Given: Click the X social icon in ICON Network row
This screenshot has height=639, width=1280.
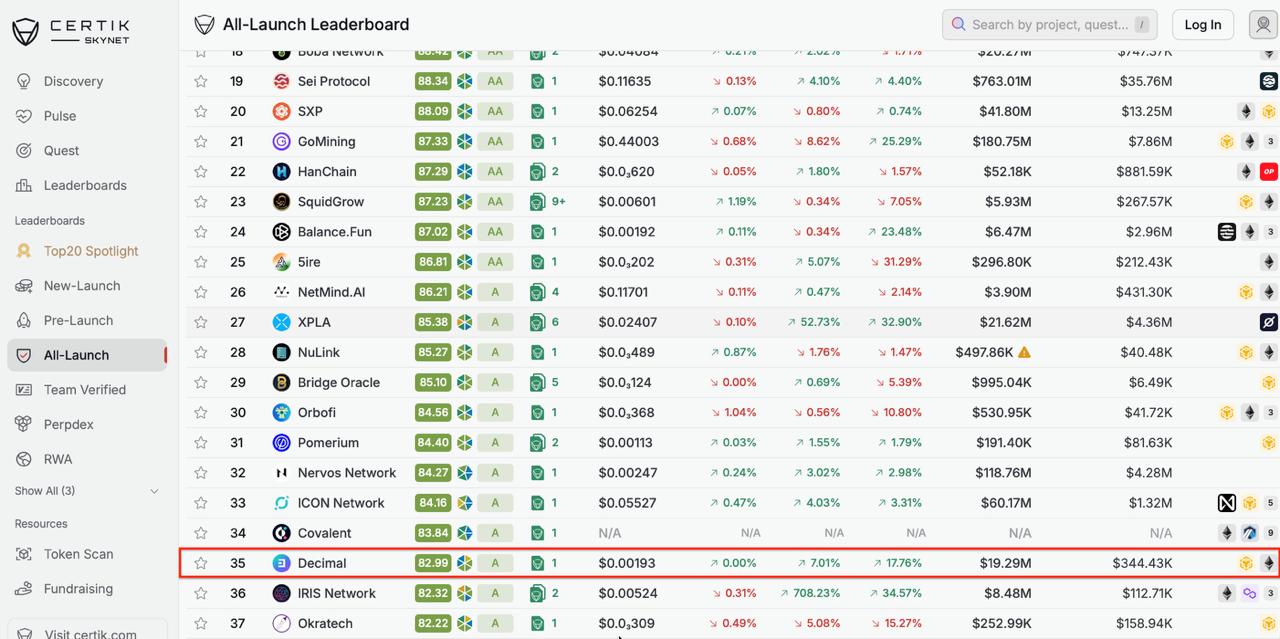Looking at the screenshot, I should pos(1227,503).
